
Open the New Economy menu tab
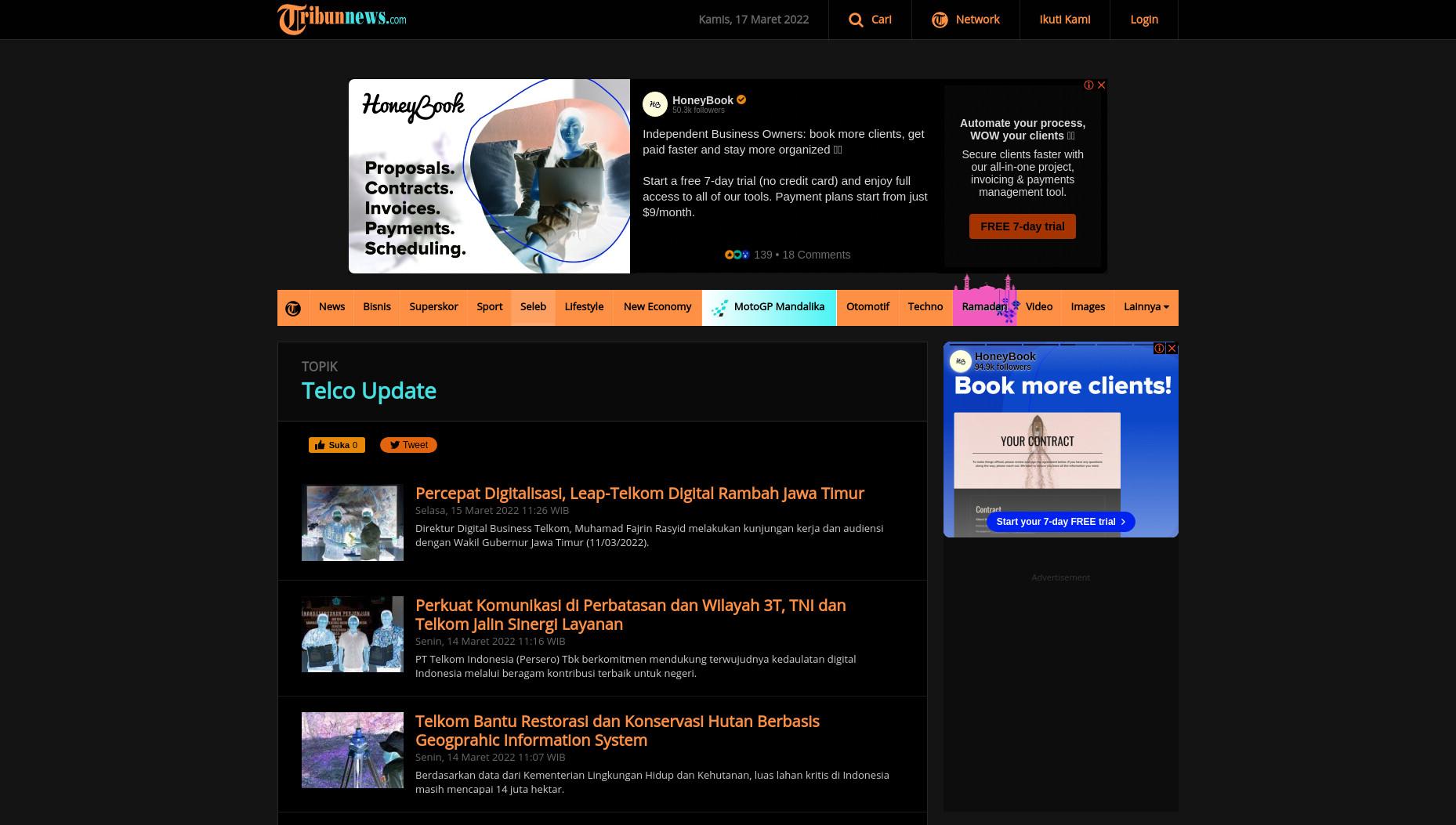click(657, 306)
